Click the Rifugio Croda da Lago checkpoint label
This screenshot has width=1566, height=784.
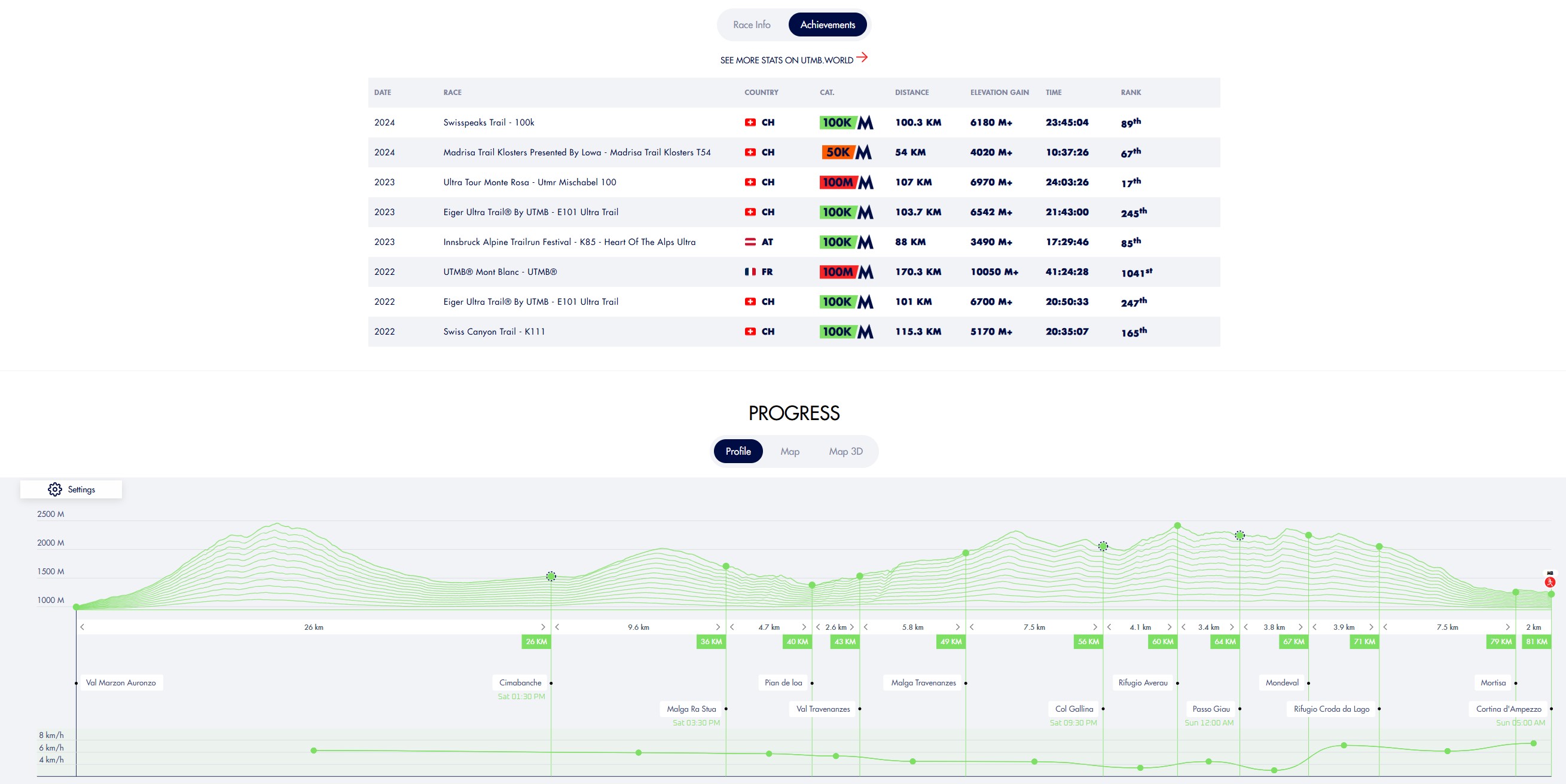tap(1332, 709)
